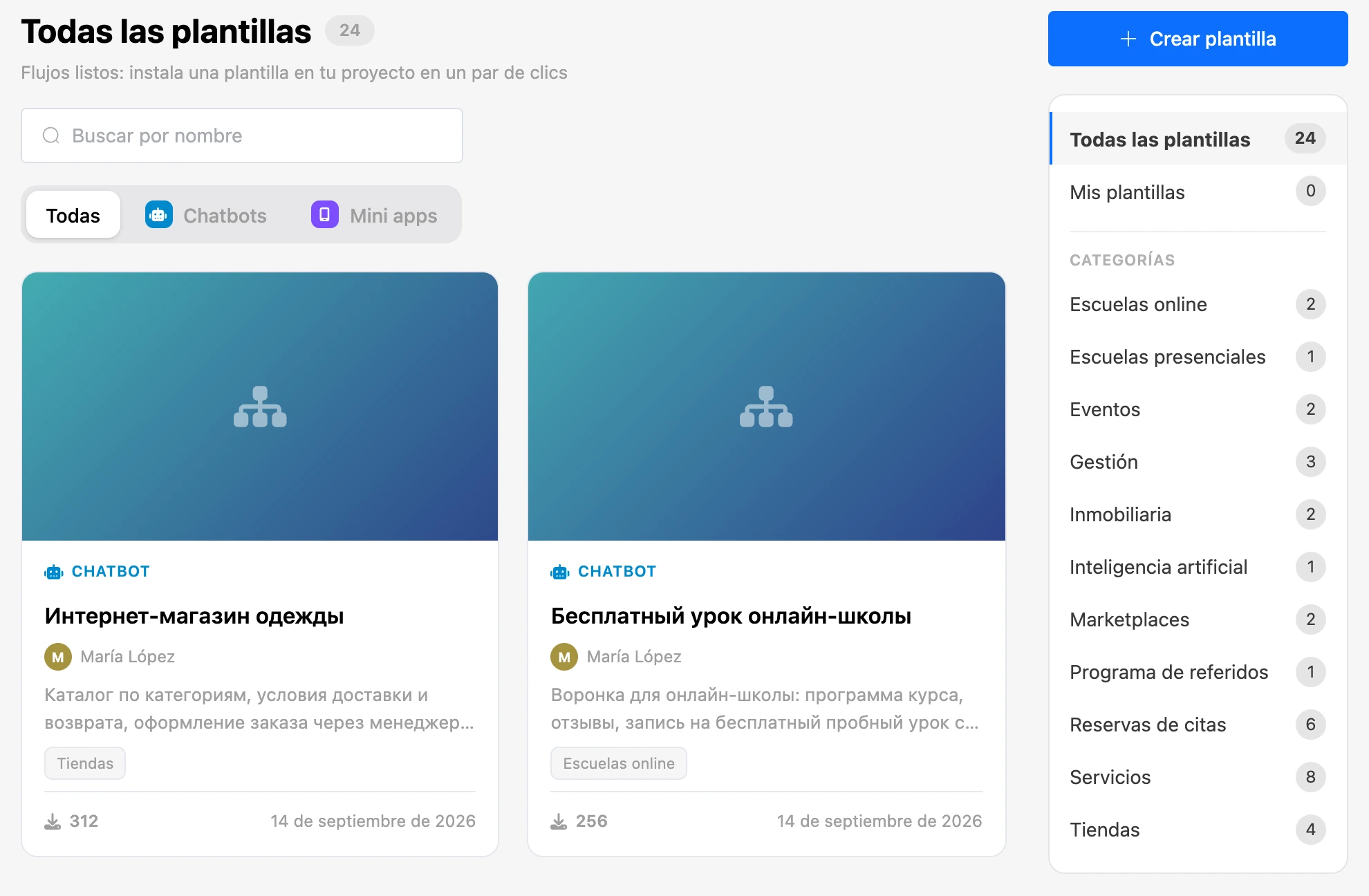Screen dimensions: 1369x896
Task: Click the flow diagram icon on Бесплатный урок card
Action: (x=766, y=407)
